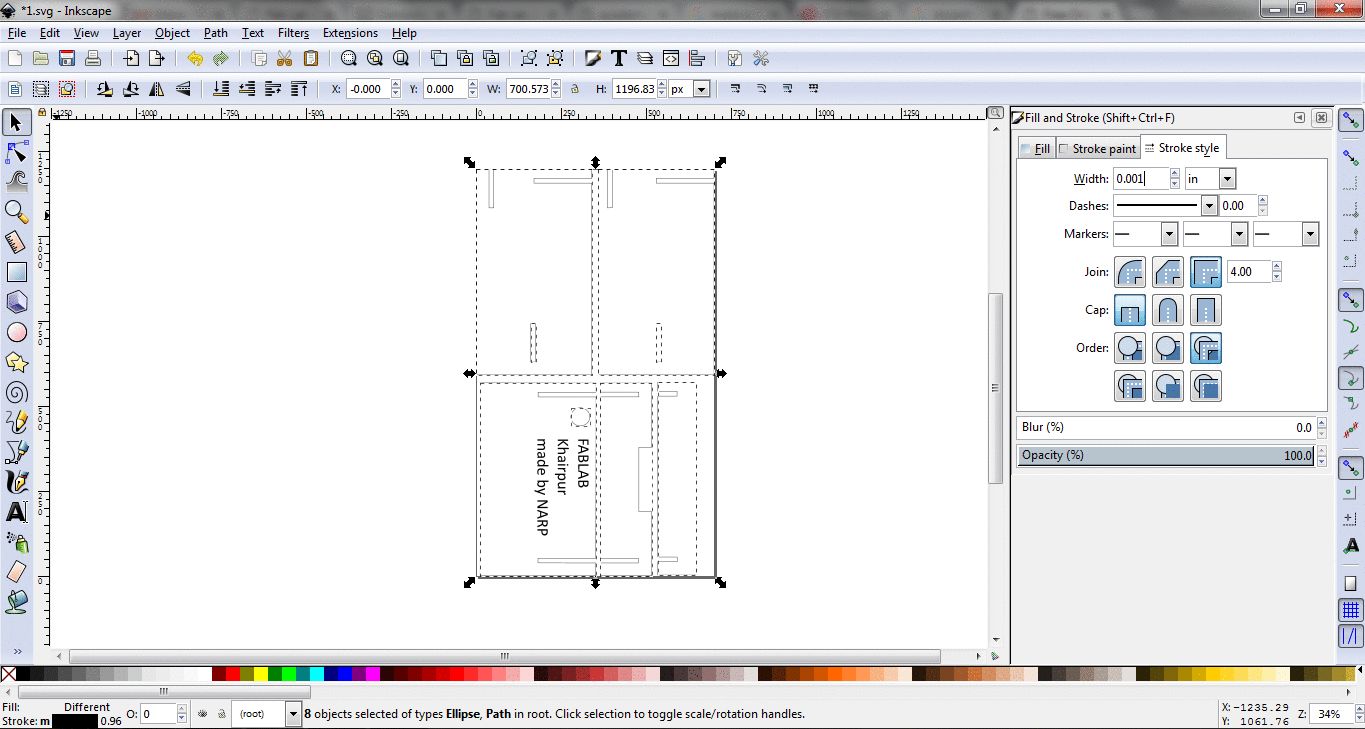The height and width of the screenshot is (729, 1365).
Task: Click the Undo arrow icon
Action: (x=194, y=58)
